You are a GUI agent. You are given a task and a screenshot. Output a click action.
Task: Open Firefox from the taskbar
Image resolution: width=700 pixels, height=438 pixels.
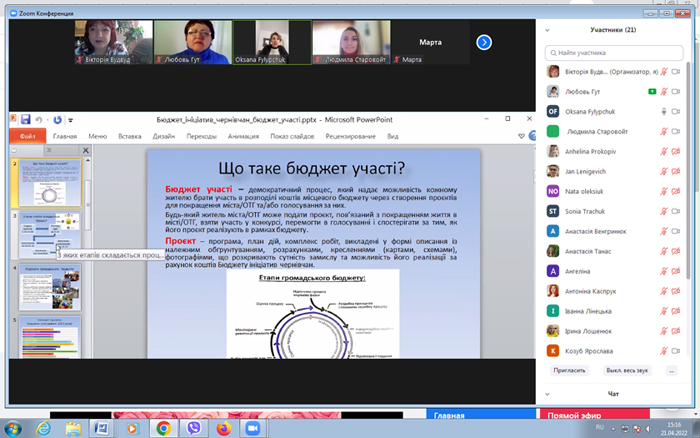tap(224, 429)
